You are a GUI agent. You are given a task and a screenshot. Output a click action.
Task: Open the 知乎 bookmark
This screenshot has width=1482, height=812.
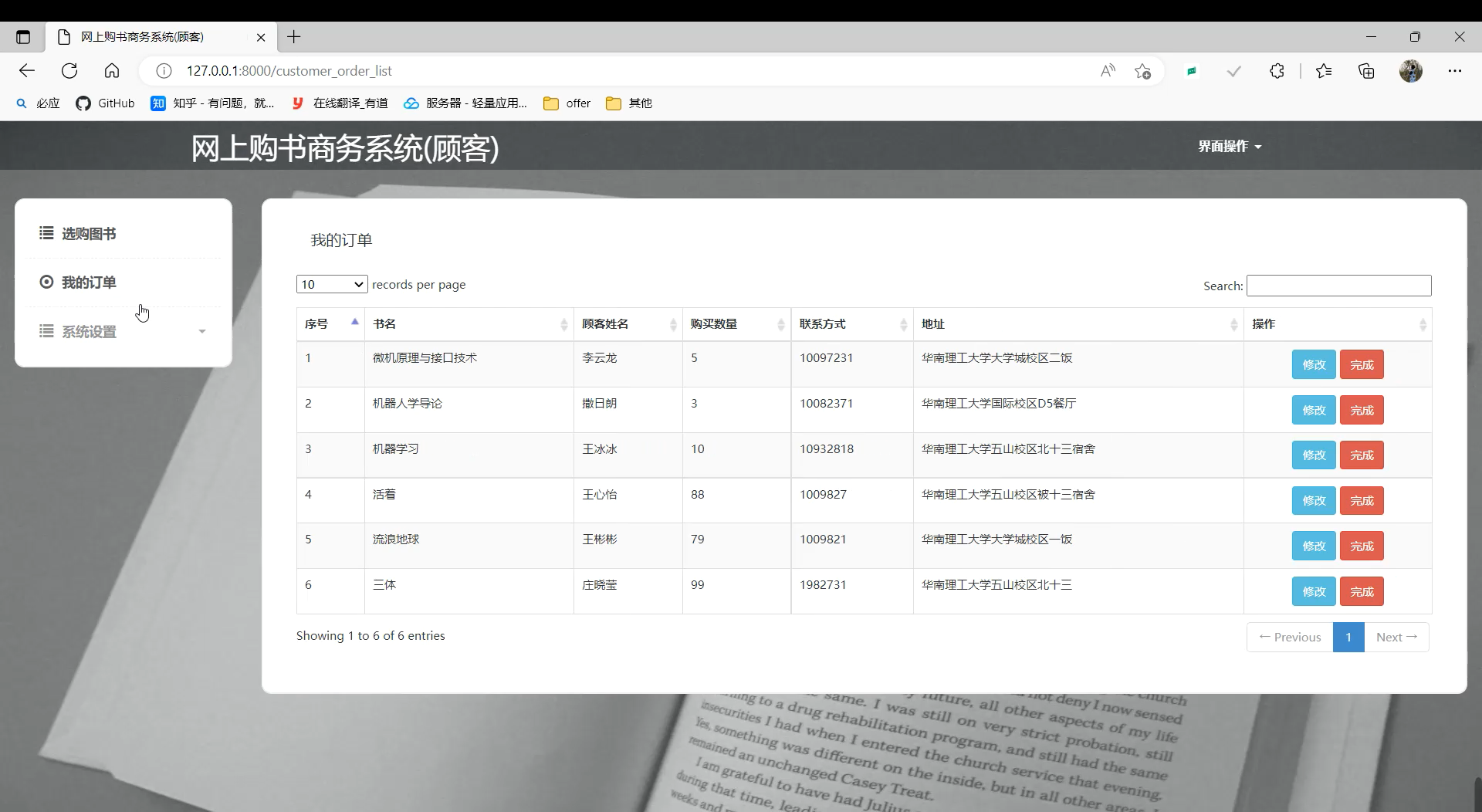click(212, 103)
